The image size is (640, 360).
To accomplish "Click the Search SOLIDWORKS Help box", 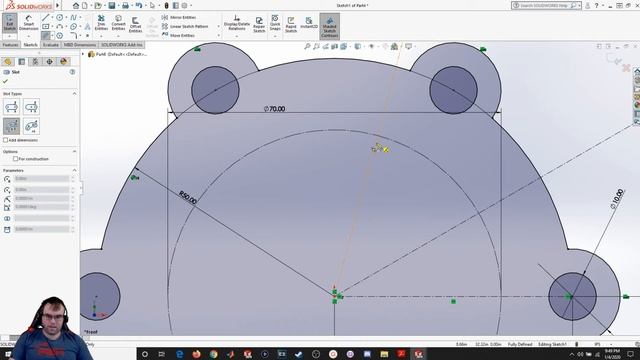I will (544, 6).
